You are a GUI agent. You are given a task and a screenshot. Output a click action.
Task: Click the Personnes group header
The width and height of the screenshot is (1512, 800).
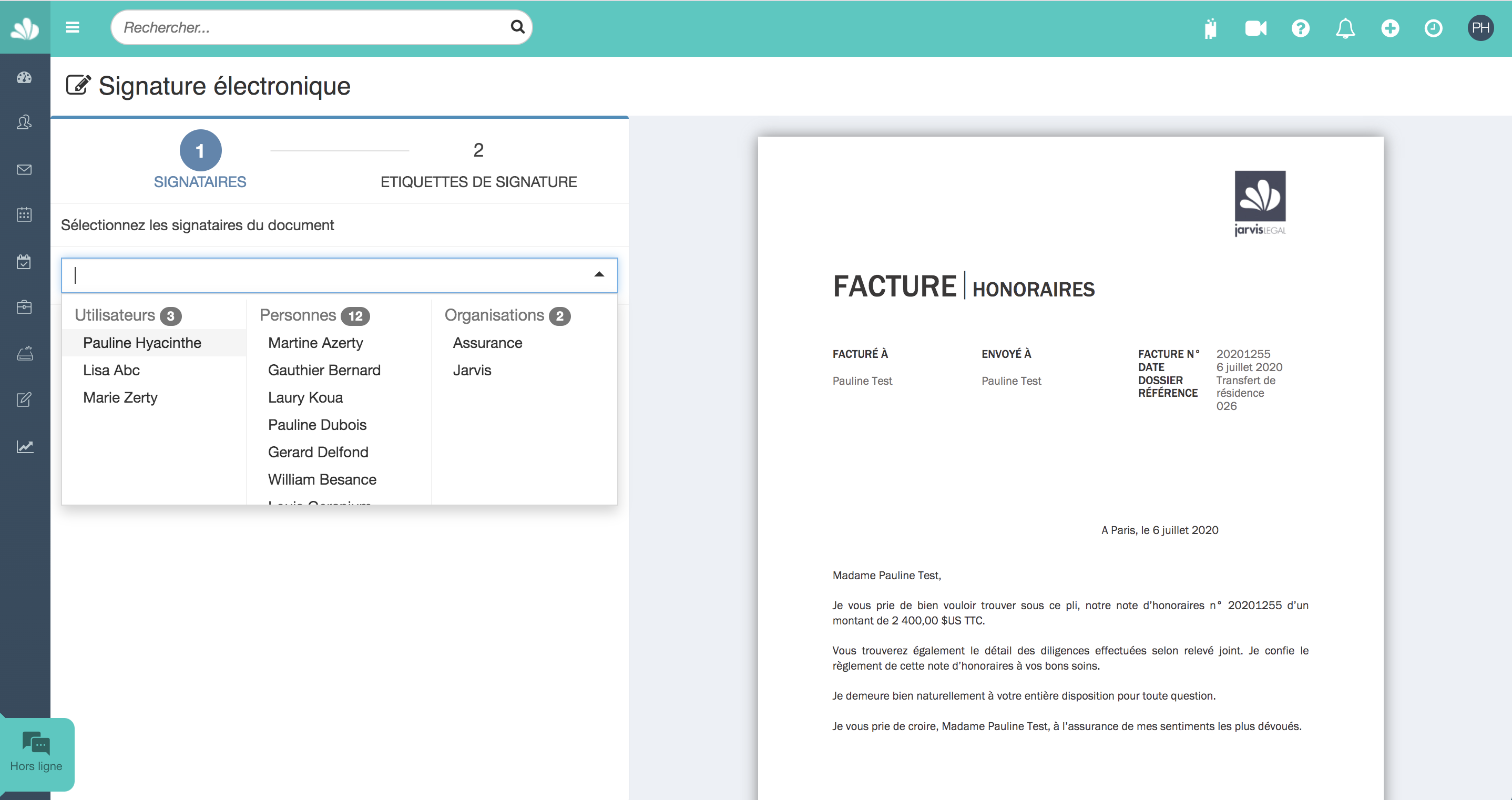coord(314,315)
